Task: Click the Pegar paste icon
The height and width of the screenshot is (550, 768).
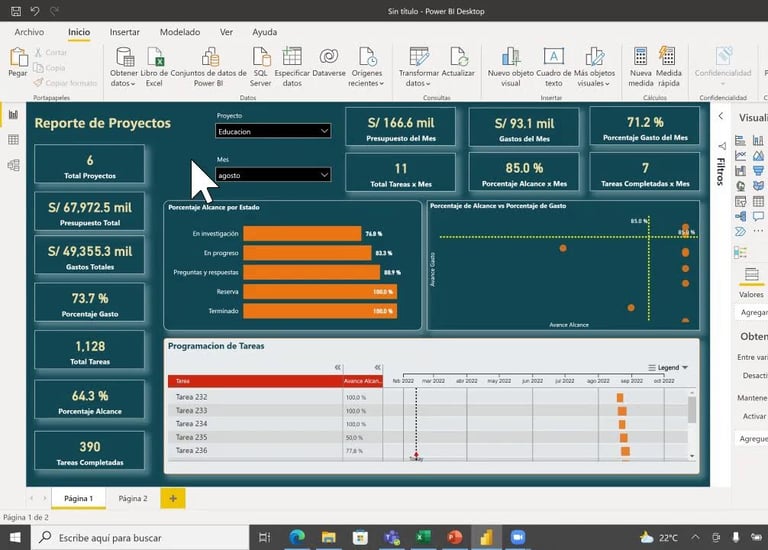Action: (18, 57)
